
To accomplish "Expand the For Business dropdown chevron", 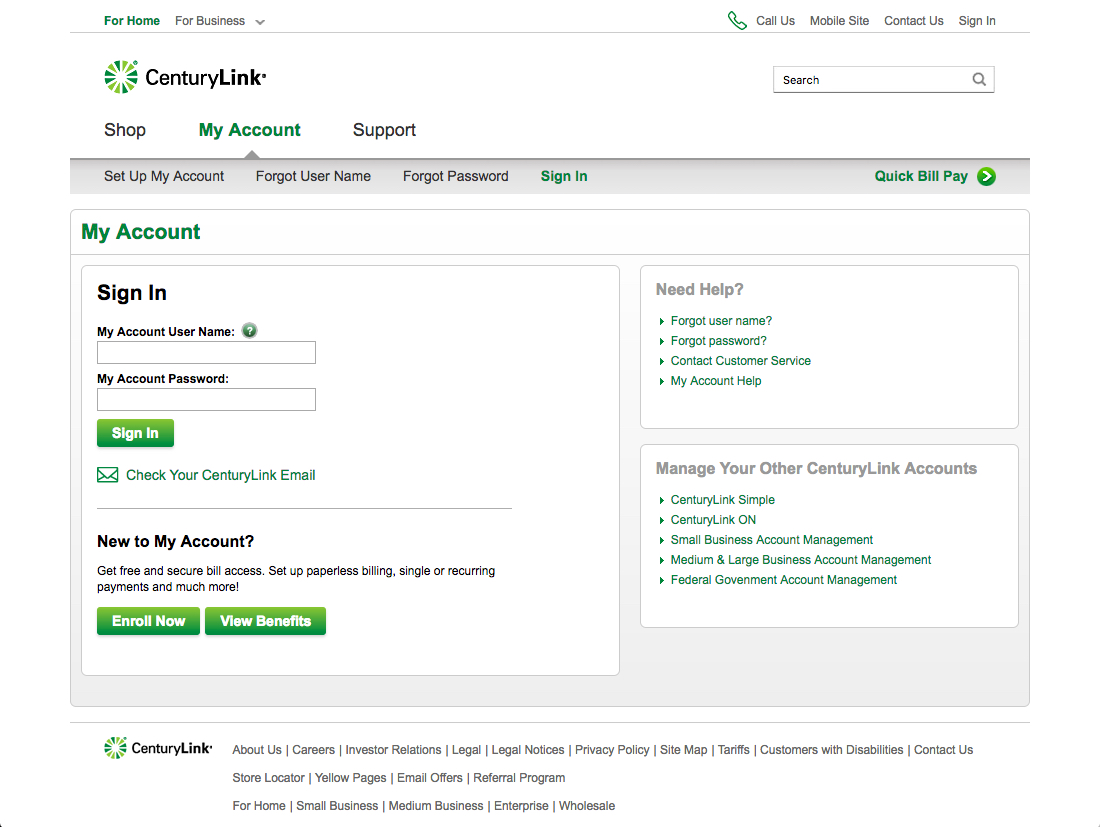I will (260, 22).
